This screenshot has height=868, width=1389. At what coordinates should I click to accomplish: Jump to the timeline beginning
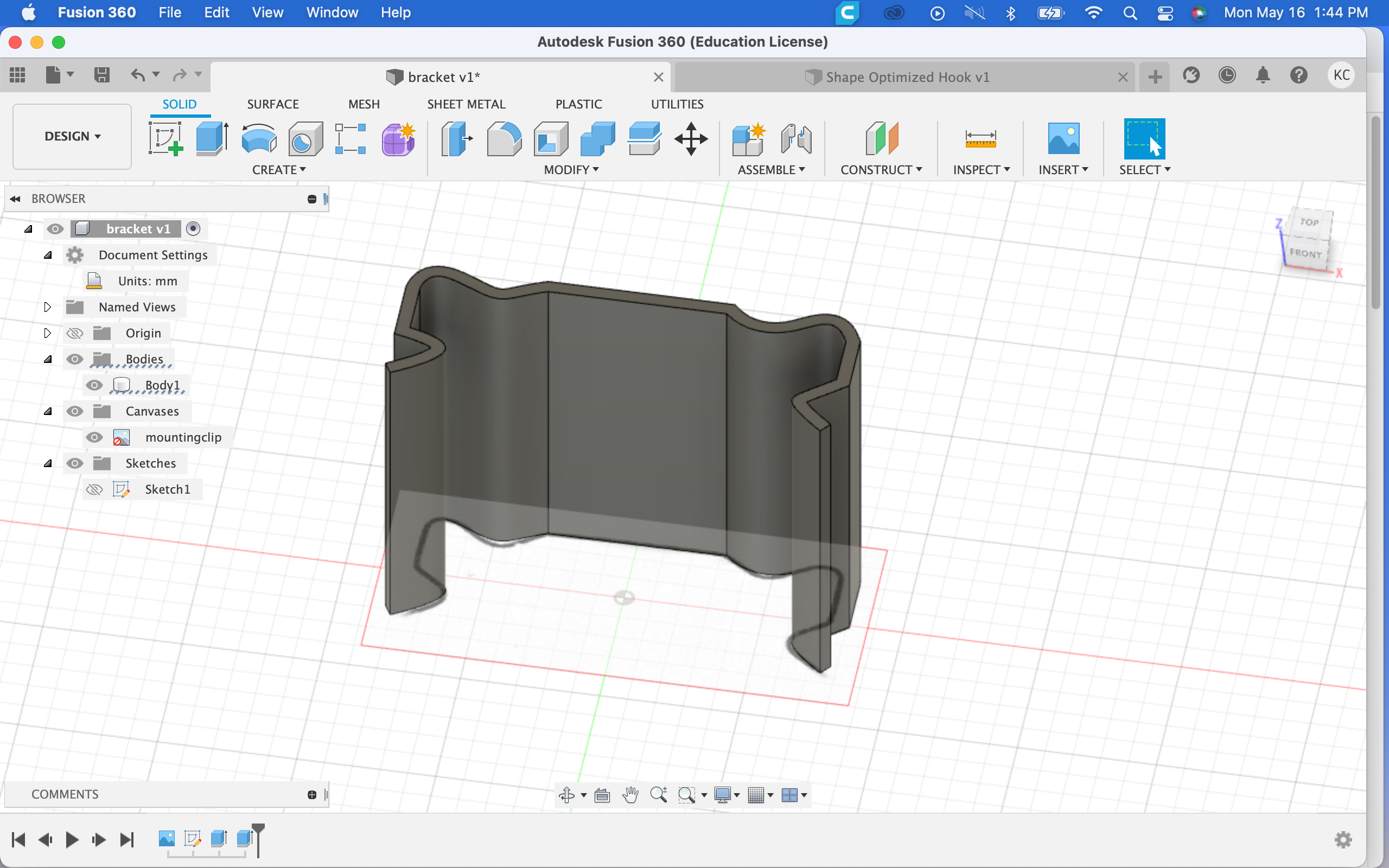point(18,840)
